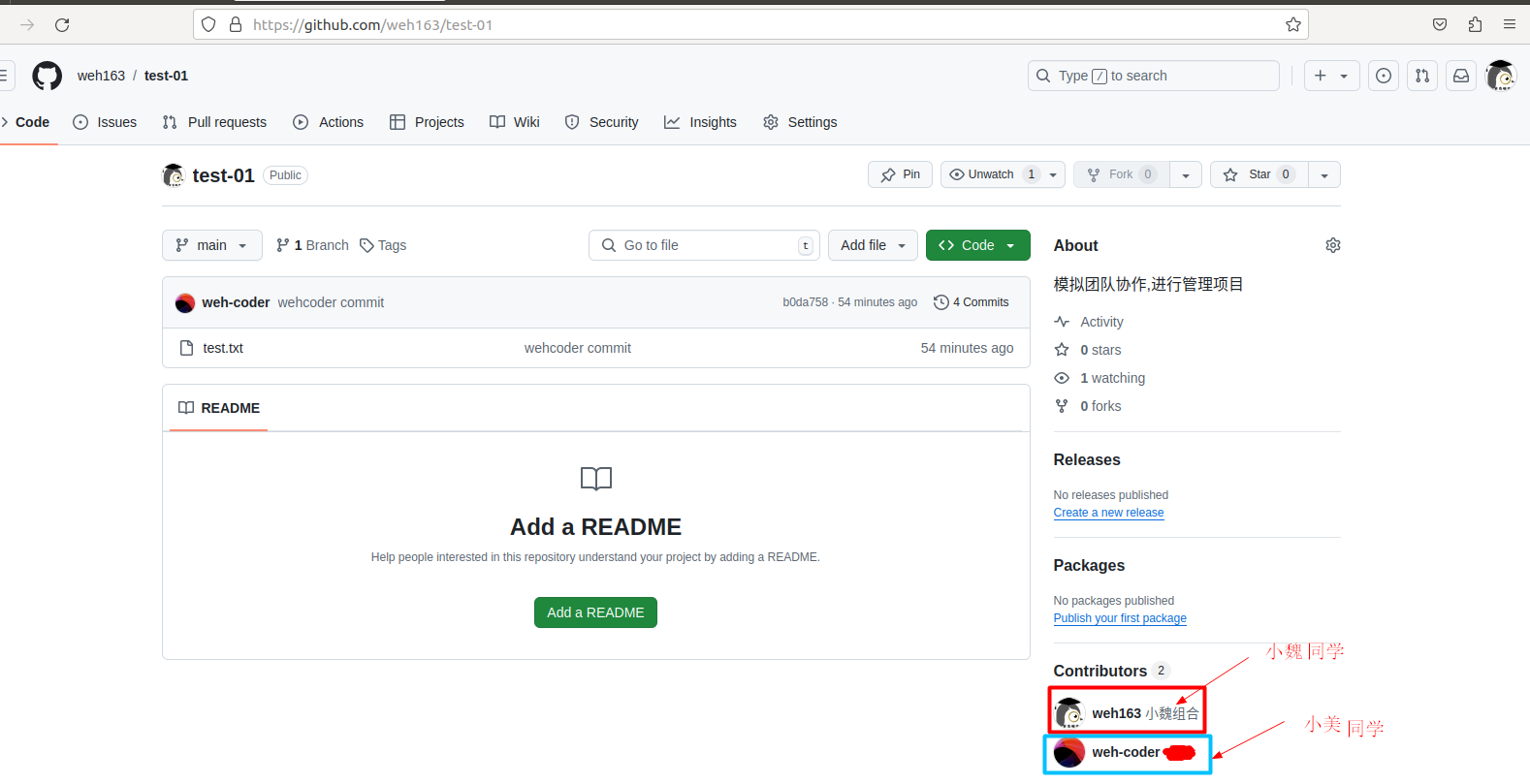This screenshot has height=784, width=1530.
Task: Click the Fork button
Action: 1122,174
